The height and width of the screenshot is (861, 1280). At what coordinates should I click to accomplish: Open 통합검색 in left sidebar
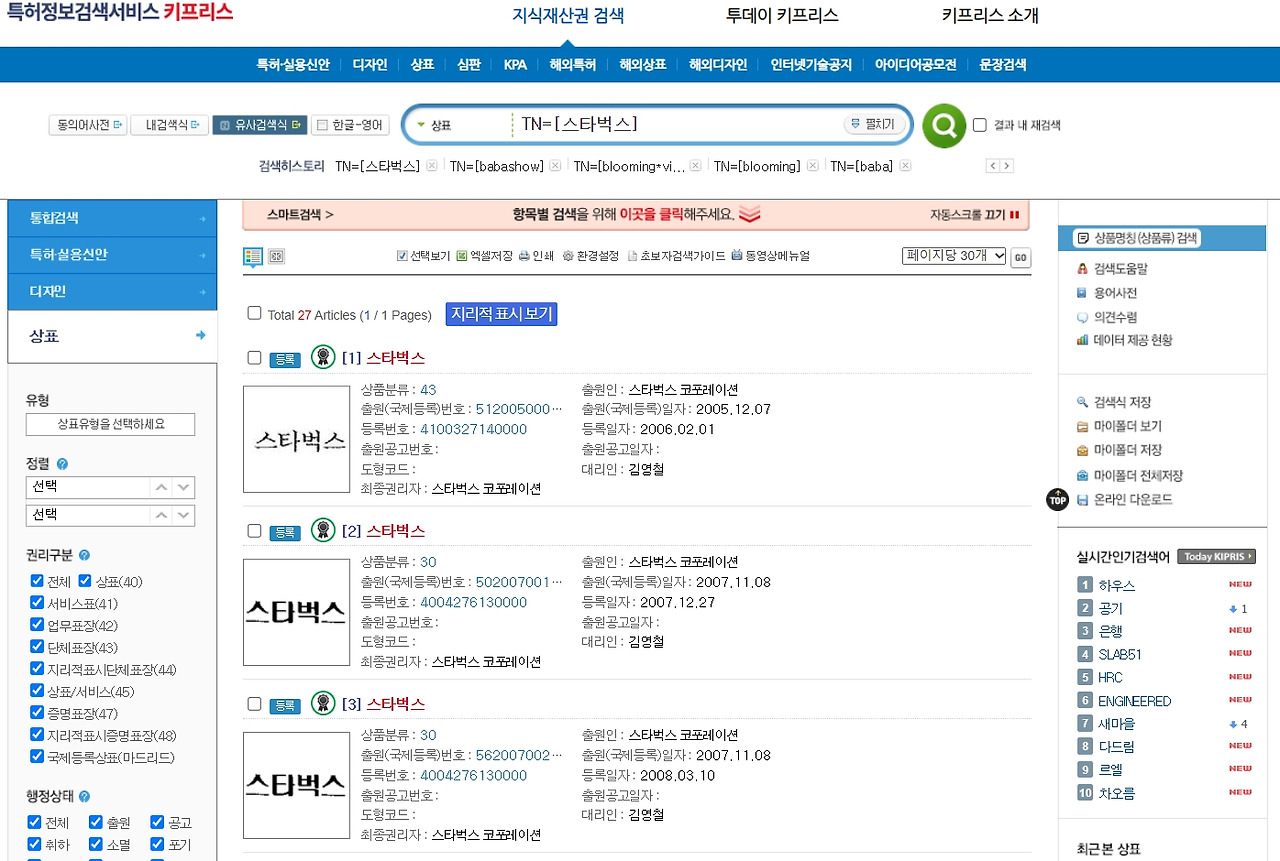click(112, 218)
